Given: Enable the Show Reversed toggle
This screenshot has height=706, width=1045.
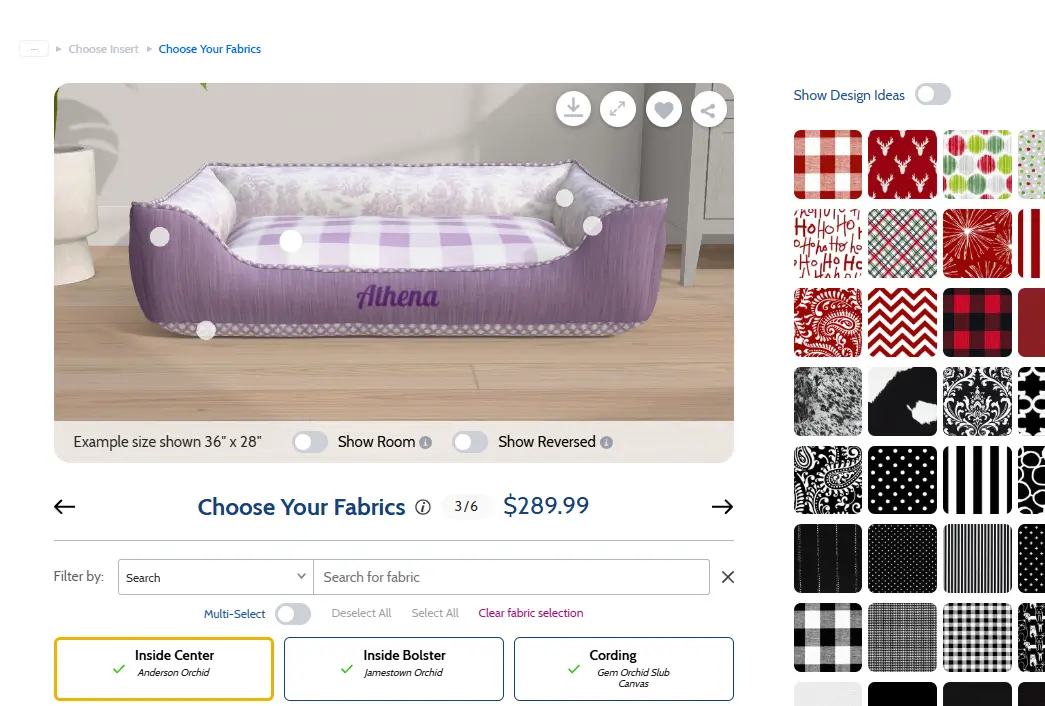Looking at the screenshot, I should pyautogui.click(x=470, y=442).
